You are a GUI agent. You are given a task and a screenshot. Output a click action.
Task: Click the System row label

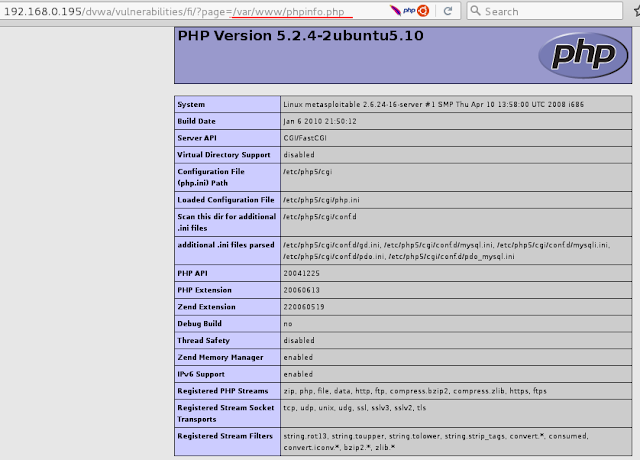[191, 104]
